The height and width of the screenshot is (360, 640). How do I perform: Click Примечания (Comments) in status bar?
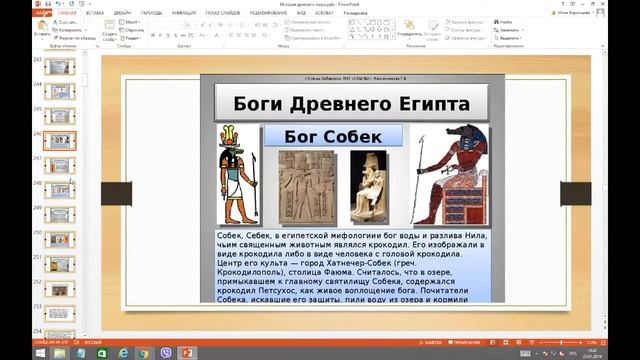464,342
